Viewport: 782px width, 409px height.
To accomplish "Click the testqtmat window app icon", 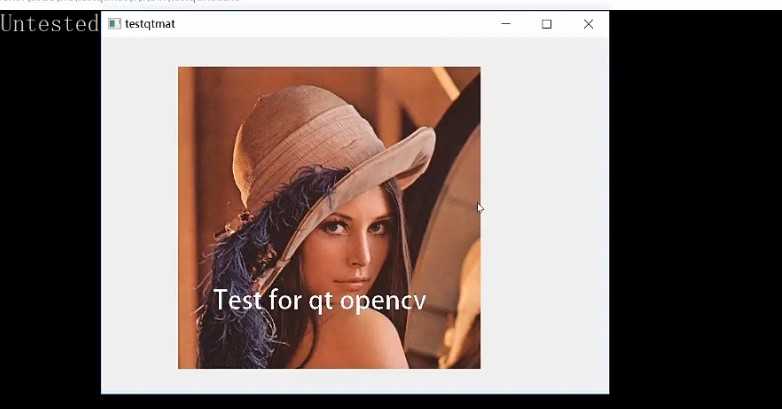I will [115, 24].
